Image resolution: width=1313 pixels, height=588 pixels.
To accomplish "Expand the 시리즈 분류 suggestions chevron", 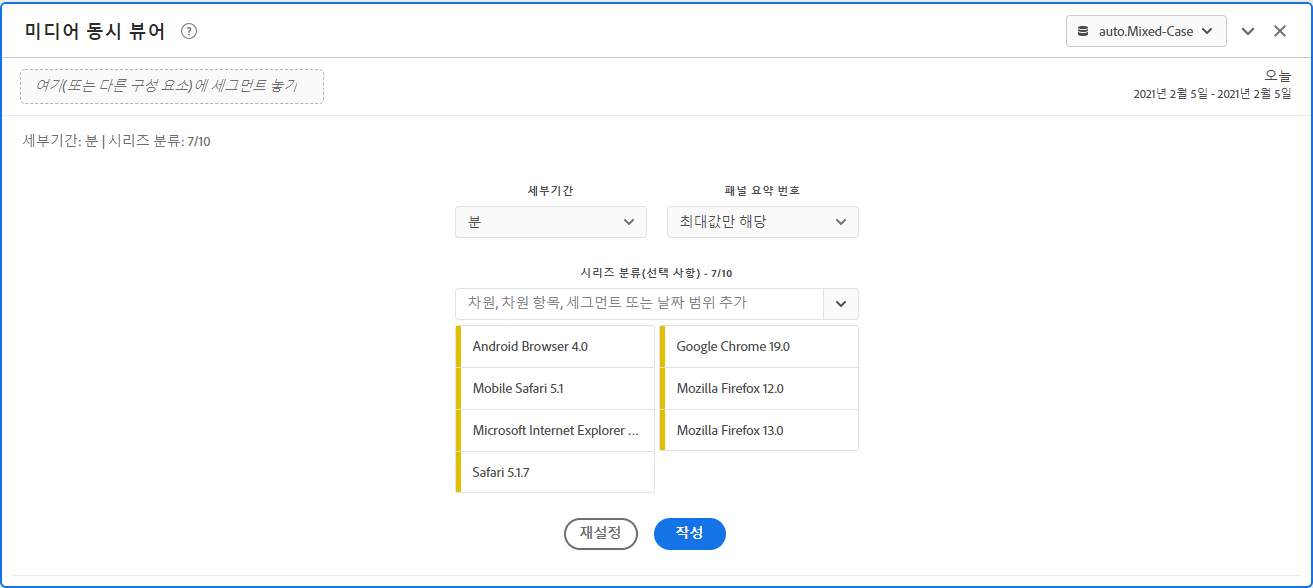I will tap(843, 303).
